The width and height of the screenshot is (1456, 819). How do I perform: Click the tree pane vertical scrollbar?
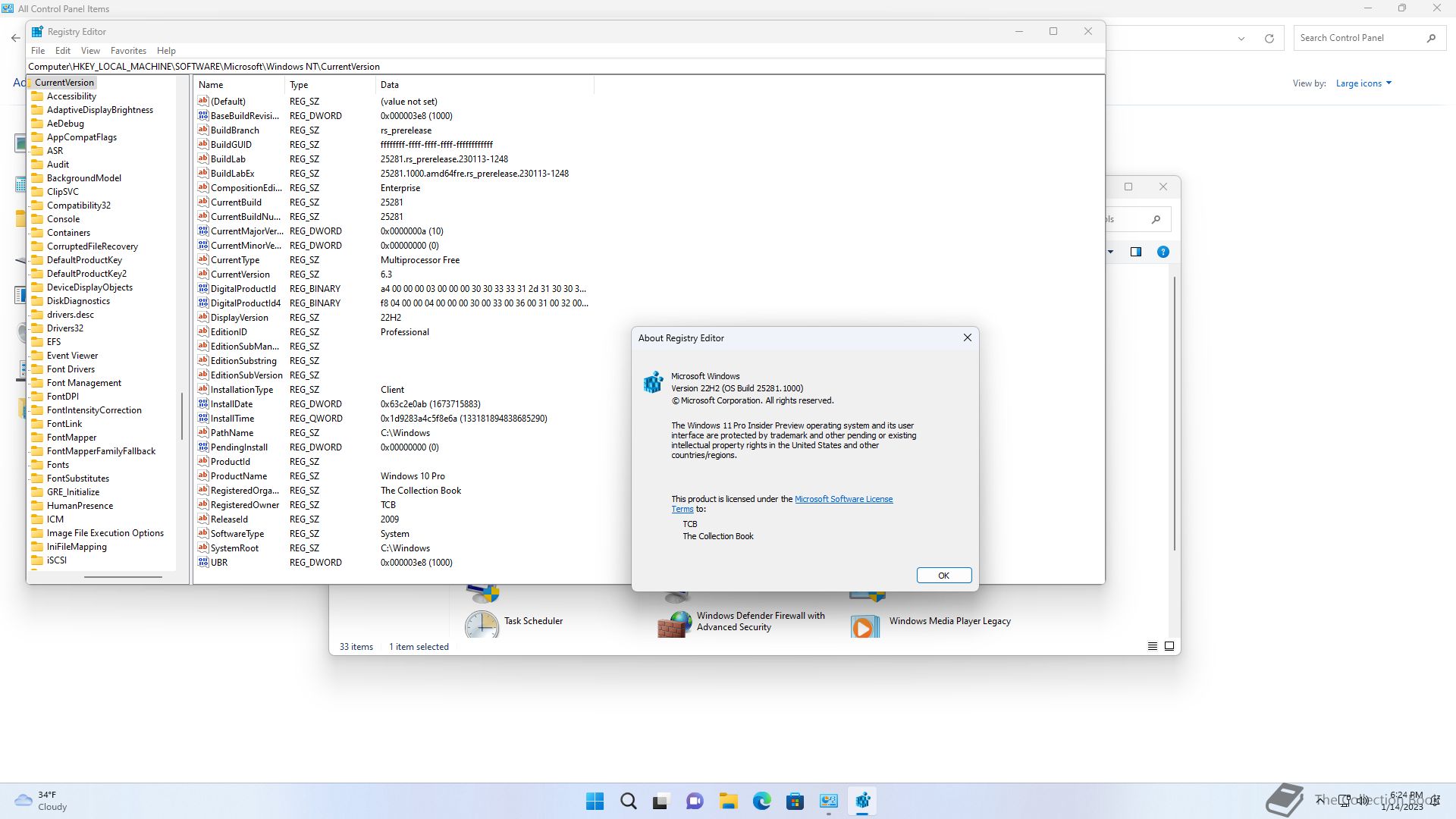pos(182,416)
